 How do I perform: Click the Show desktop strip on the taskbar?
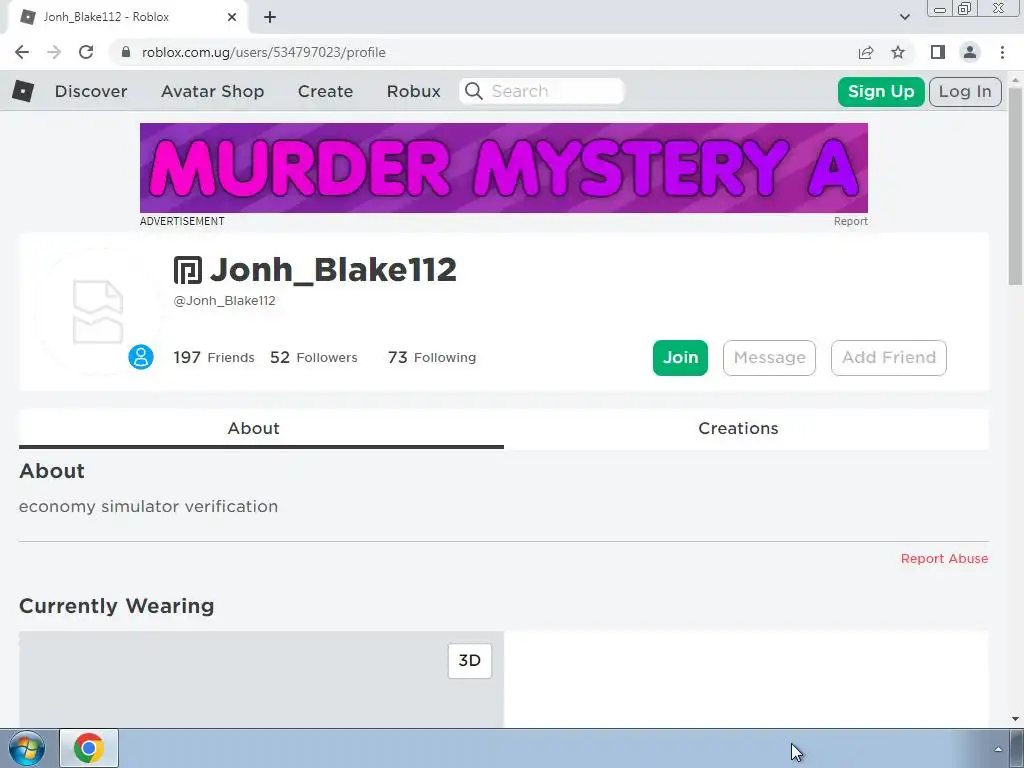pos(1017,748)
